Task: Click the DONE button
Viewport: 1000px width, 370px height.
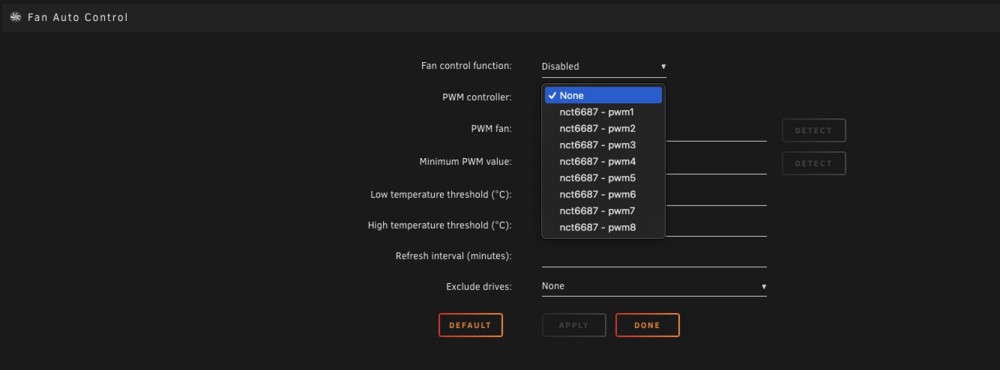Action: pos(647,325)
